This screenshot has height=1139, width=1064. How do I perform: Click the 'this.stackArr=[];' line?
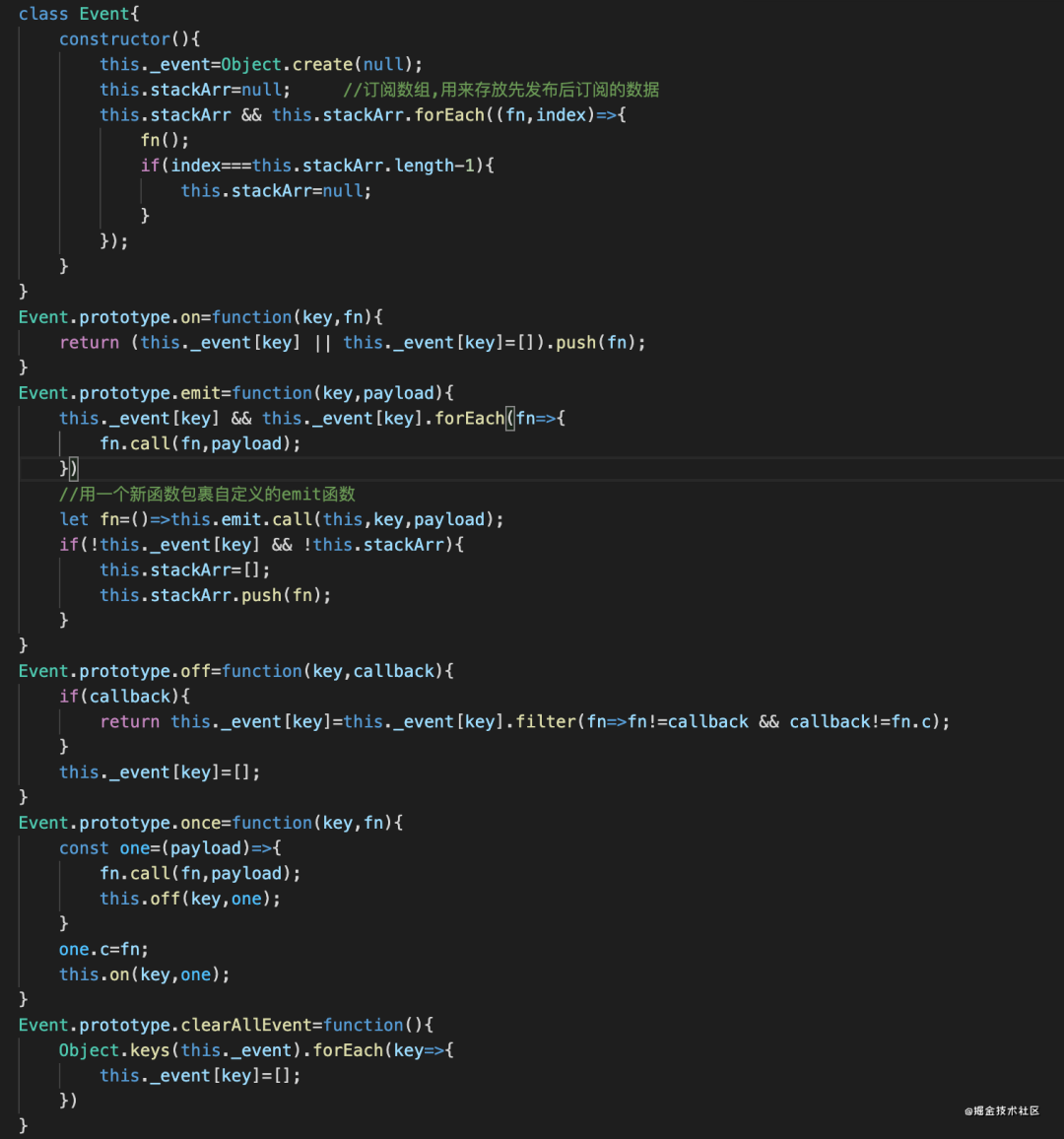184,570
